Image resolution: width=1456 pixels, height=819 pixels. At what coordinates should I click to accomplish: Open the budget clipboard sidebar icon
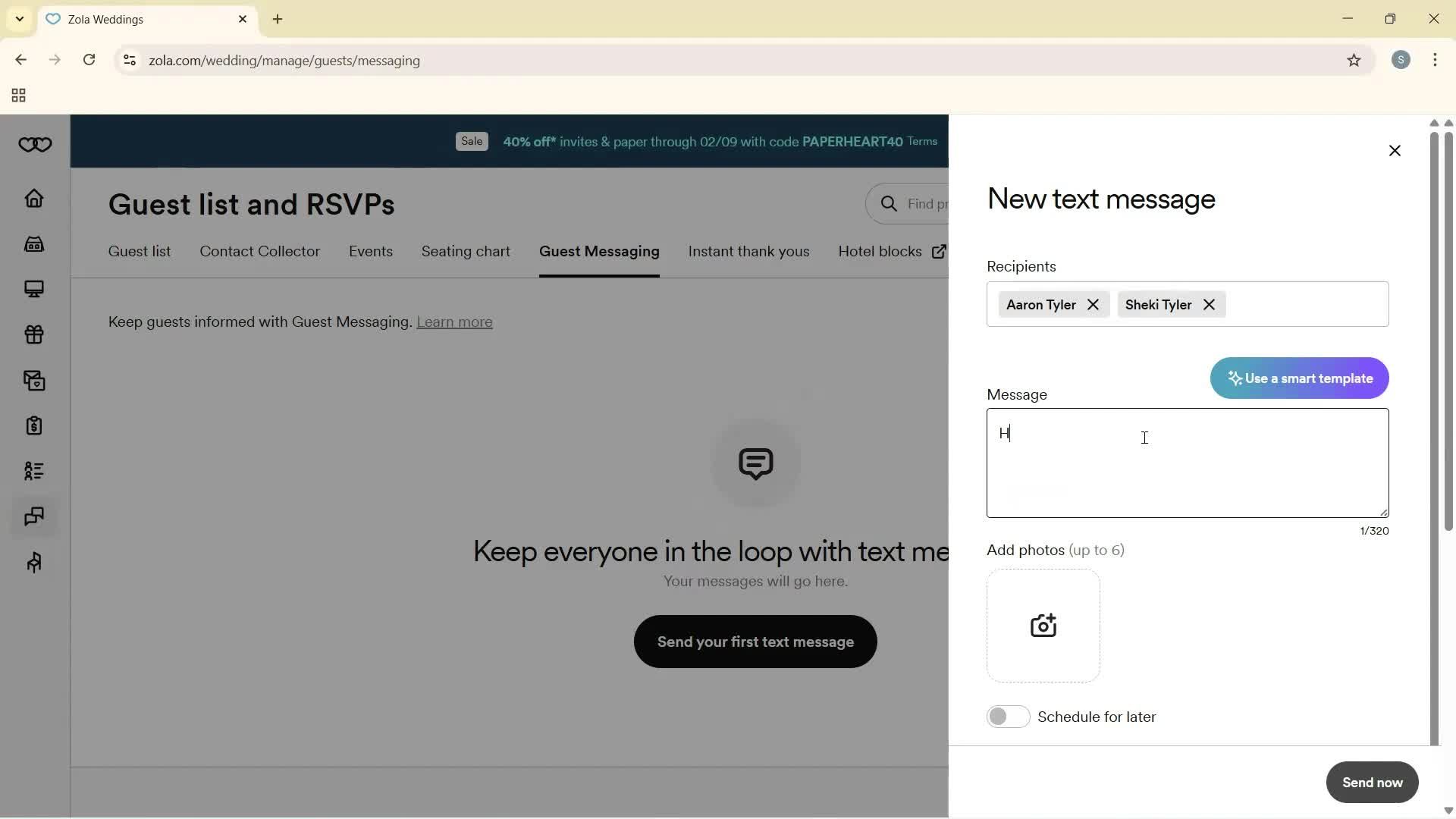(x=34, y=426)
